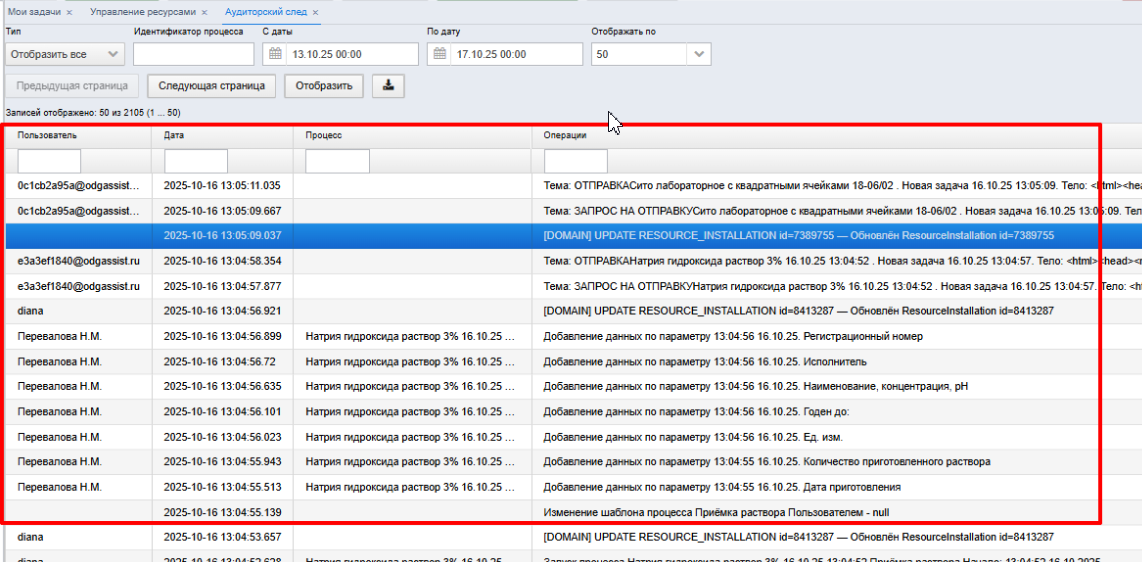
Task: Close the 'Управление ресурсами' tab
Action: [x=204, y=12]
